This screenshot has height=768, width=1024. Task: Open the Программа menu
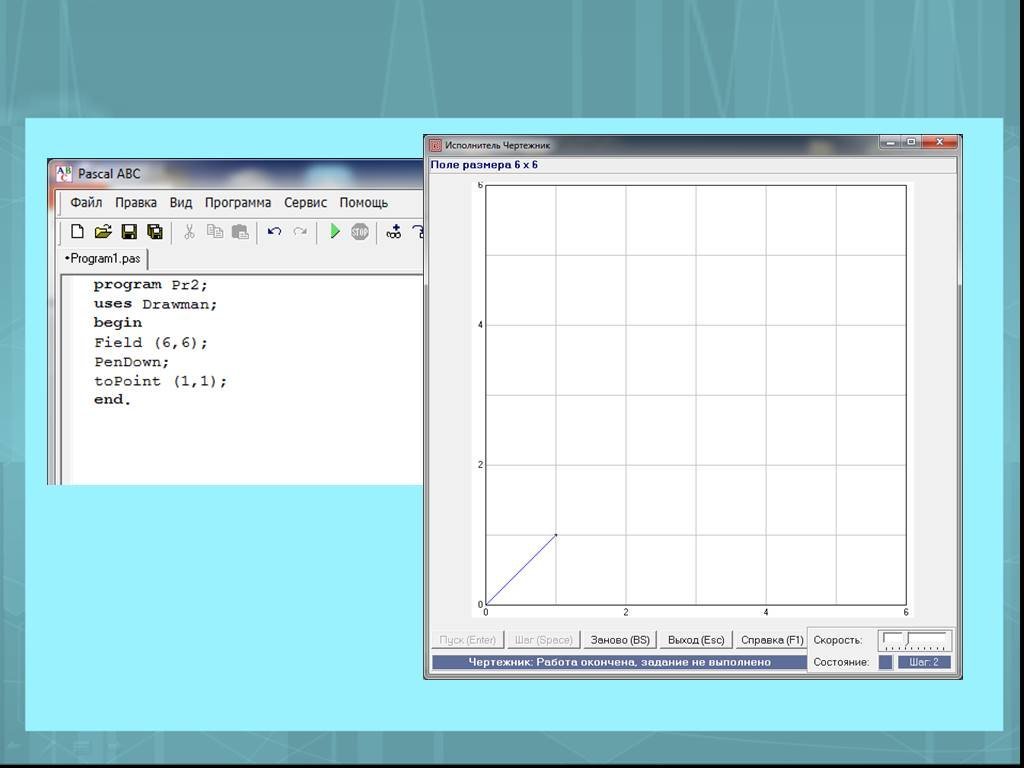pyautogui.click(x=238, y=202)
